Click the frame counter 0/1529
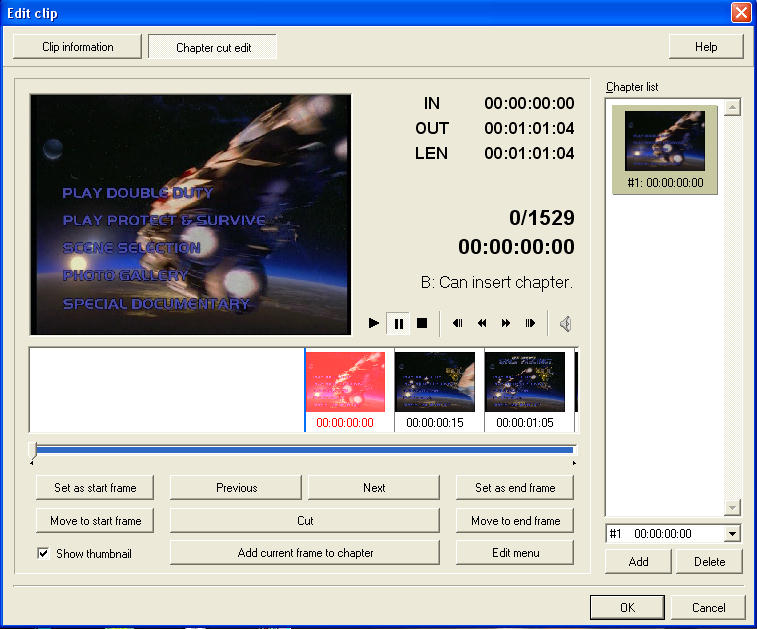 click(x=542, y=218)
